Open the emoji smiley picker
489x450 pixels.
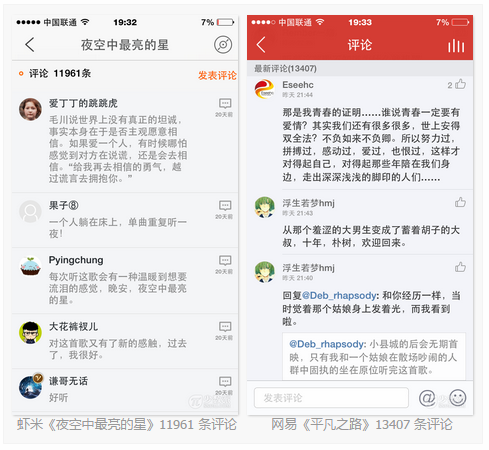(458, 398)
